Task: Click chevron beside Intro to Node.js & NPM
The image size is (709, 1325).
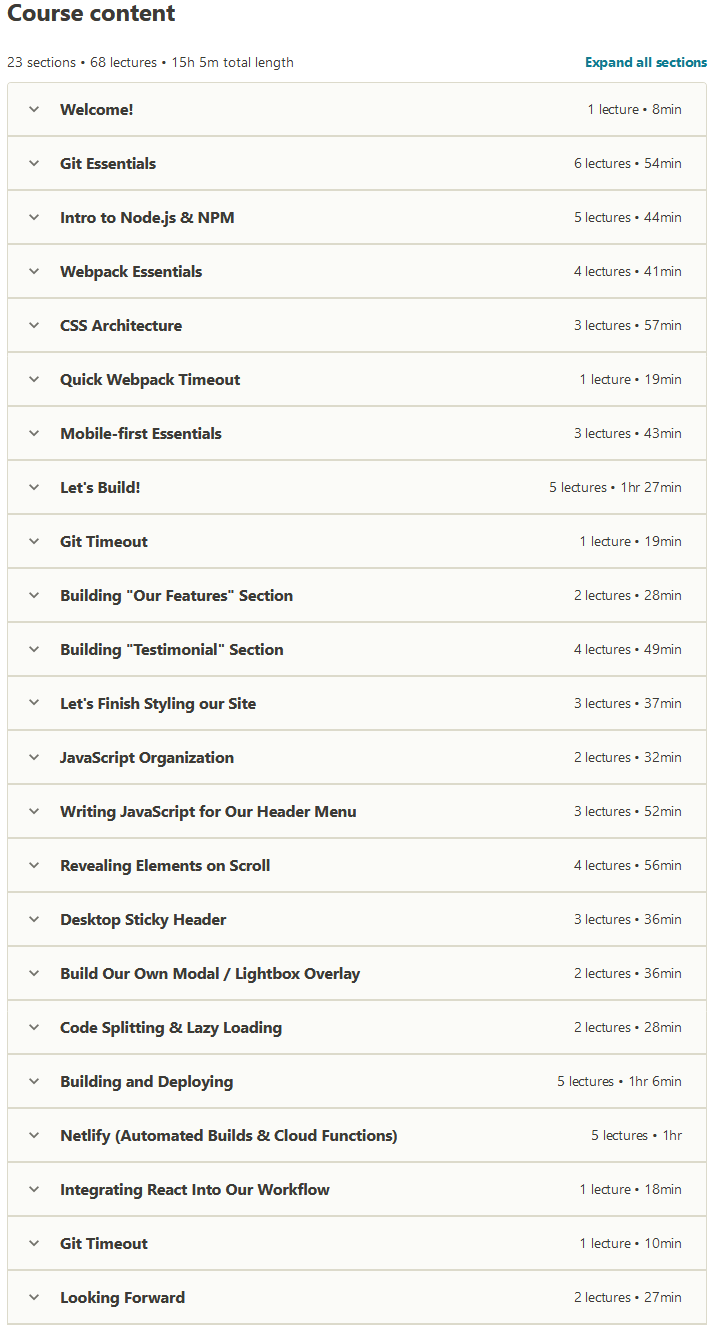Action: click(x=34, y=217)
